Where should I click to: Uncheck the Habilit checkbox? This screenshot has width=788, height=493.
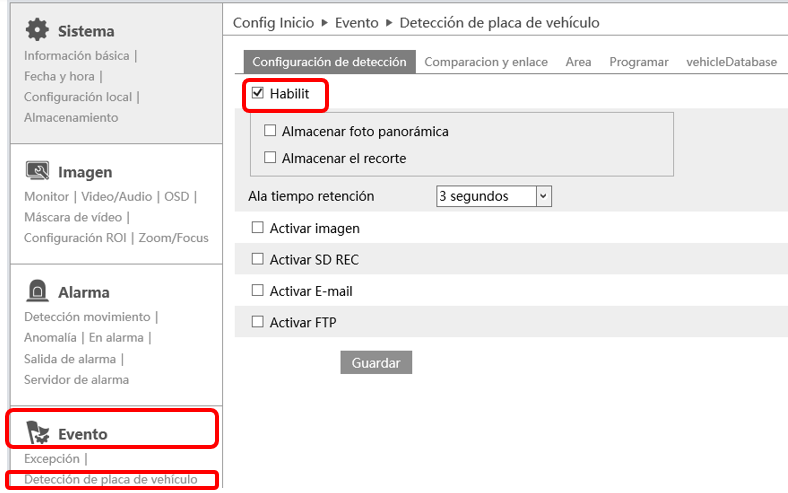click(x=258, y=93)
